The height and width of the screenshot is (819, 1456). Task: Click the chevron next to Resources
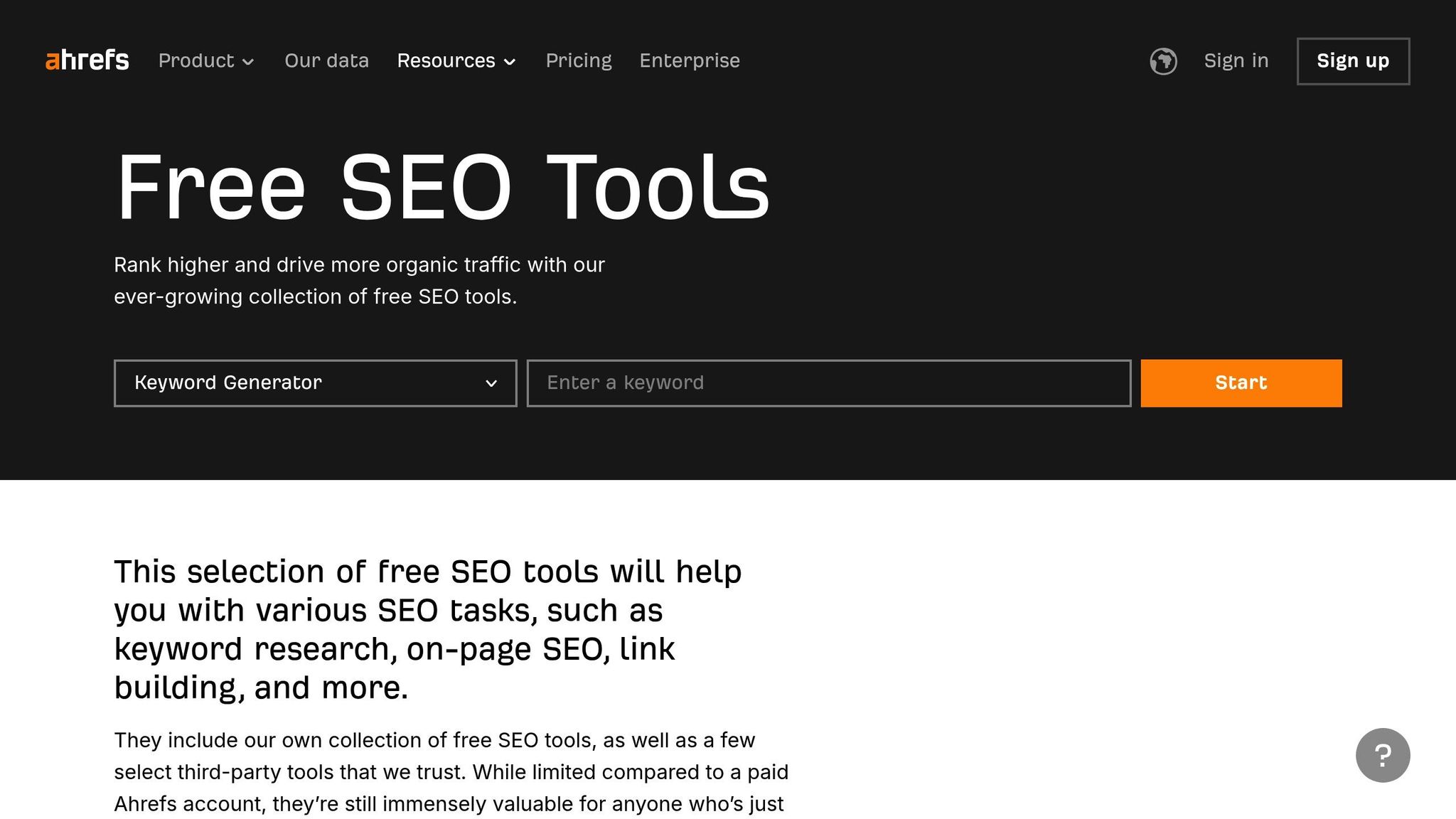coord(510,62)
